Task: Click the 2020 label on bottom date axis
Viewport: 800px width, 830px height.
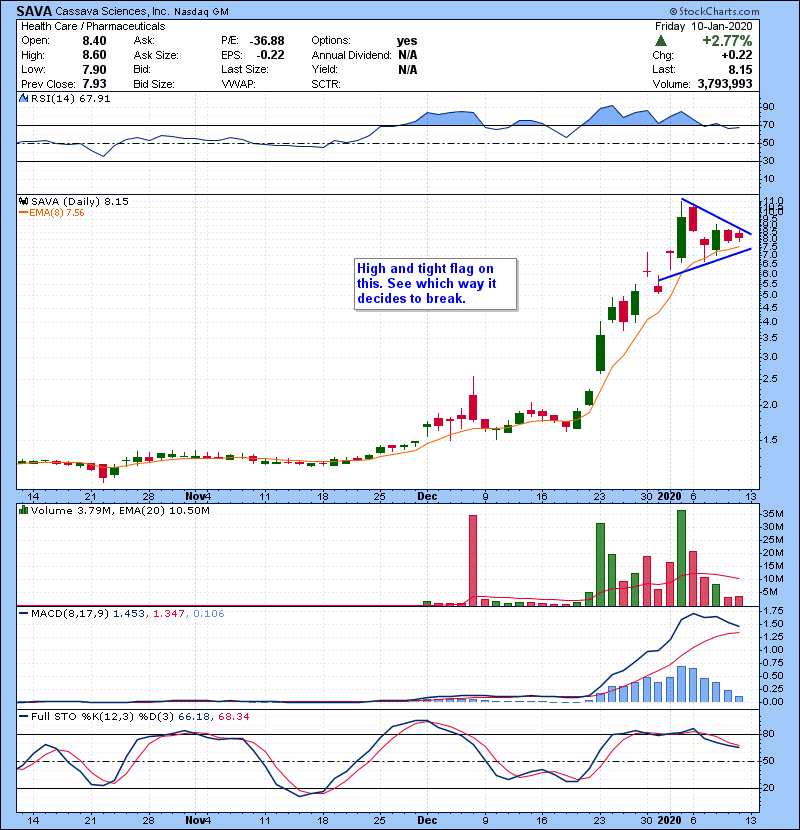Action: tap(669, 820)
